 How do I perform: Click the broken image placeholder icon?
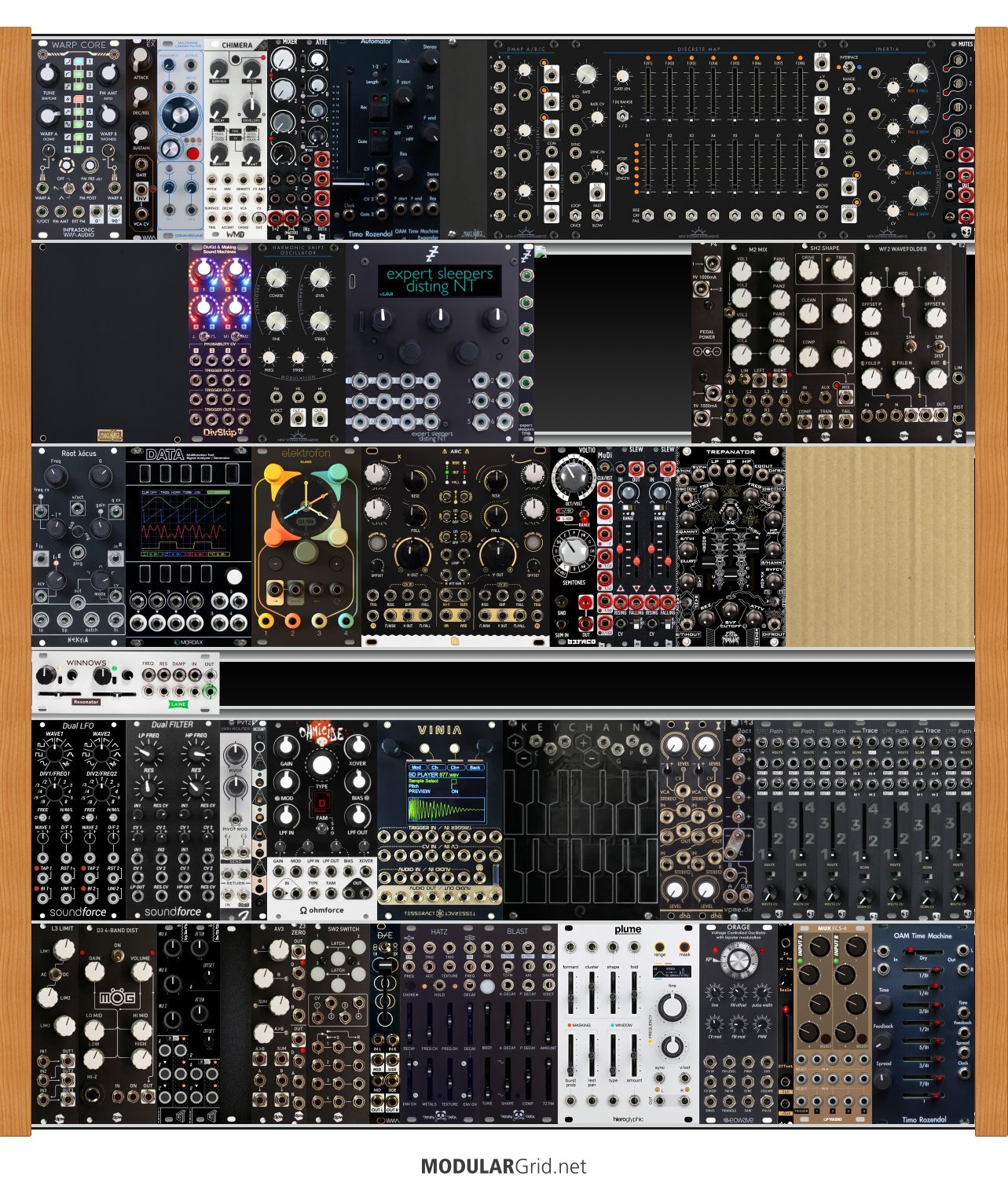tap(541, 252)
